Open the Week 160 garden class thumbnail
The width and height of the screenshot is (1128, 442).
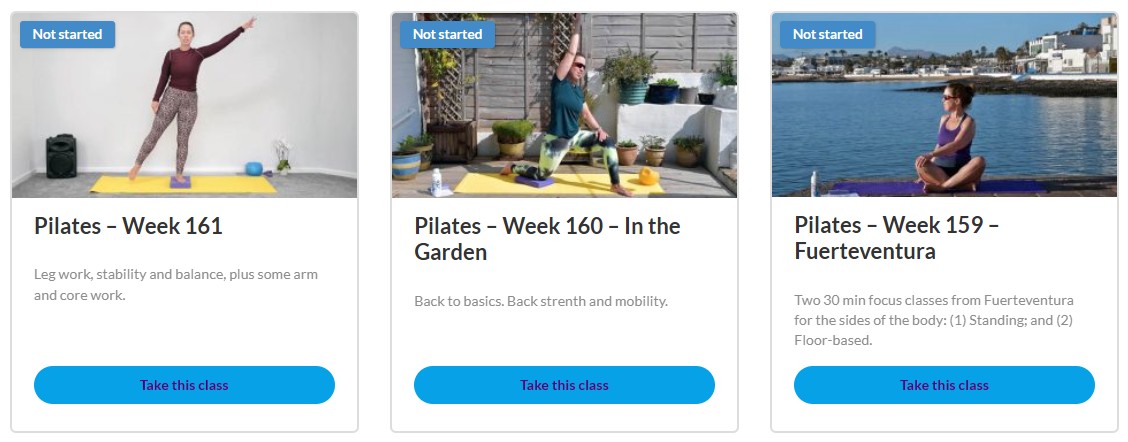(x=564, y=105)
